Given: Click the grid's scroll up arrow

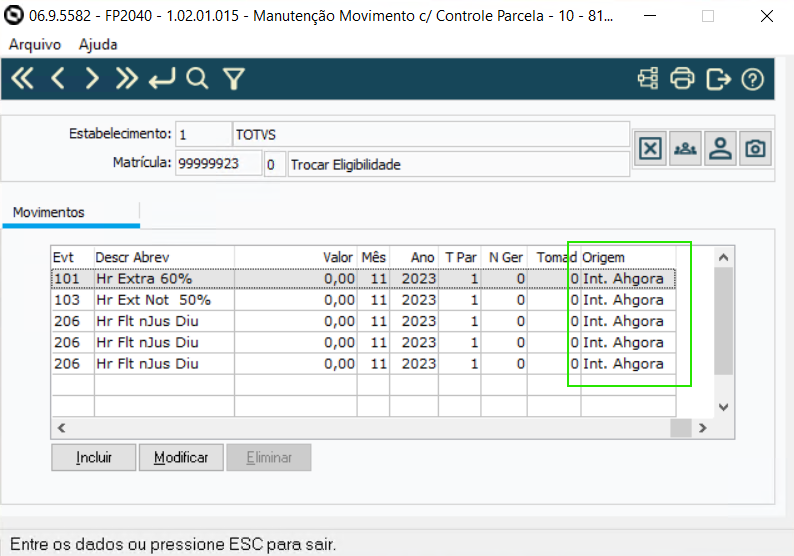Looking at the screenshot, I should tap(724, 257).
